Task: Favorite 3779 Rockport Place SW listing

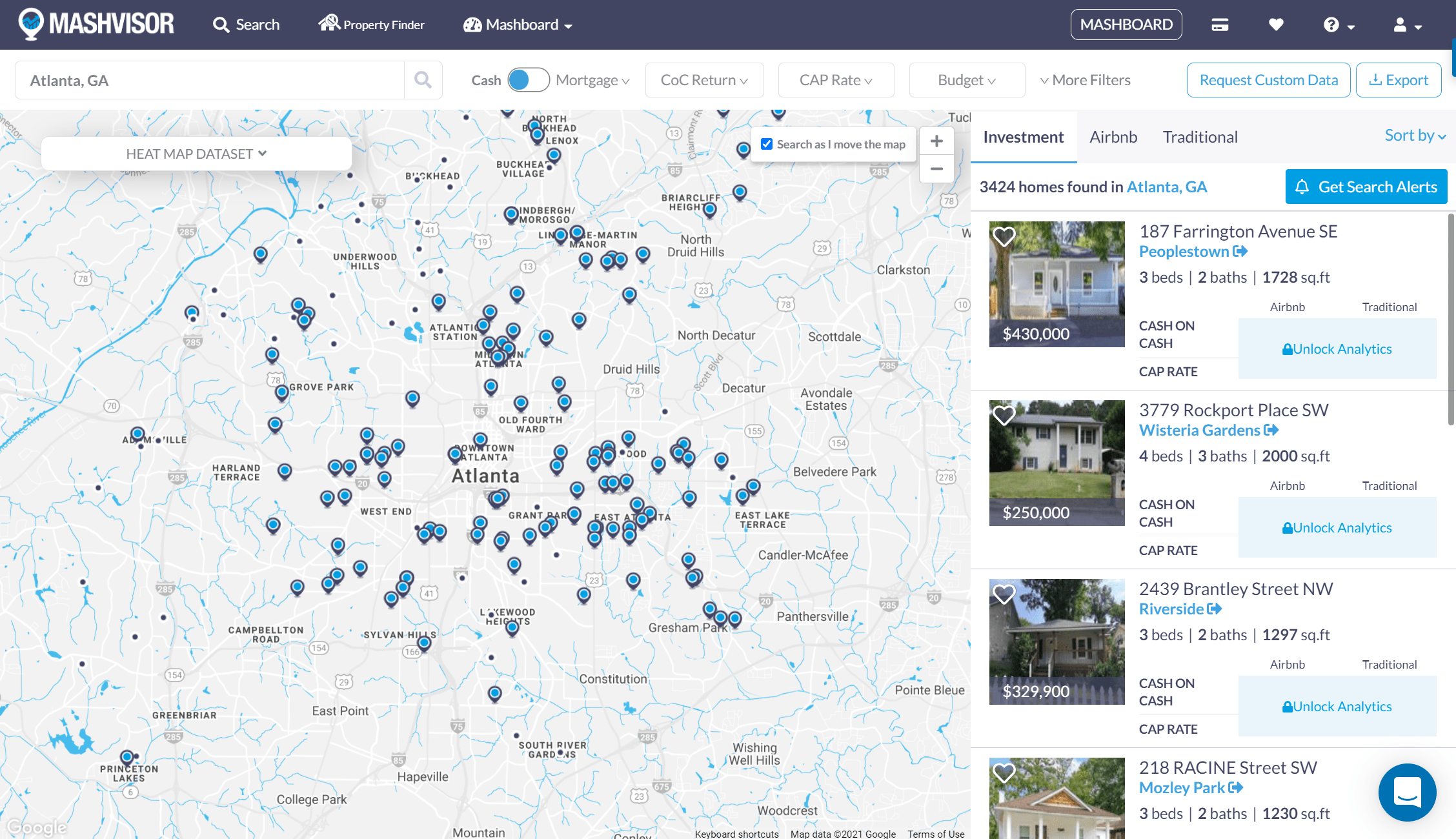Action: click(x=1004, y=415)
